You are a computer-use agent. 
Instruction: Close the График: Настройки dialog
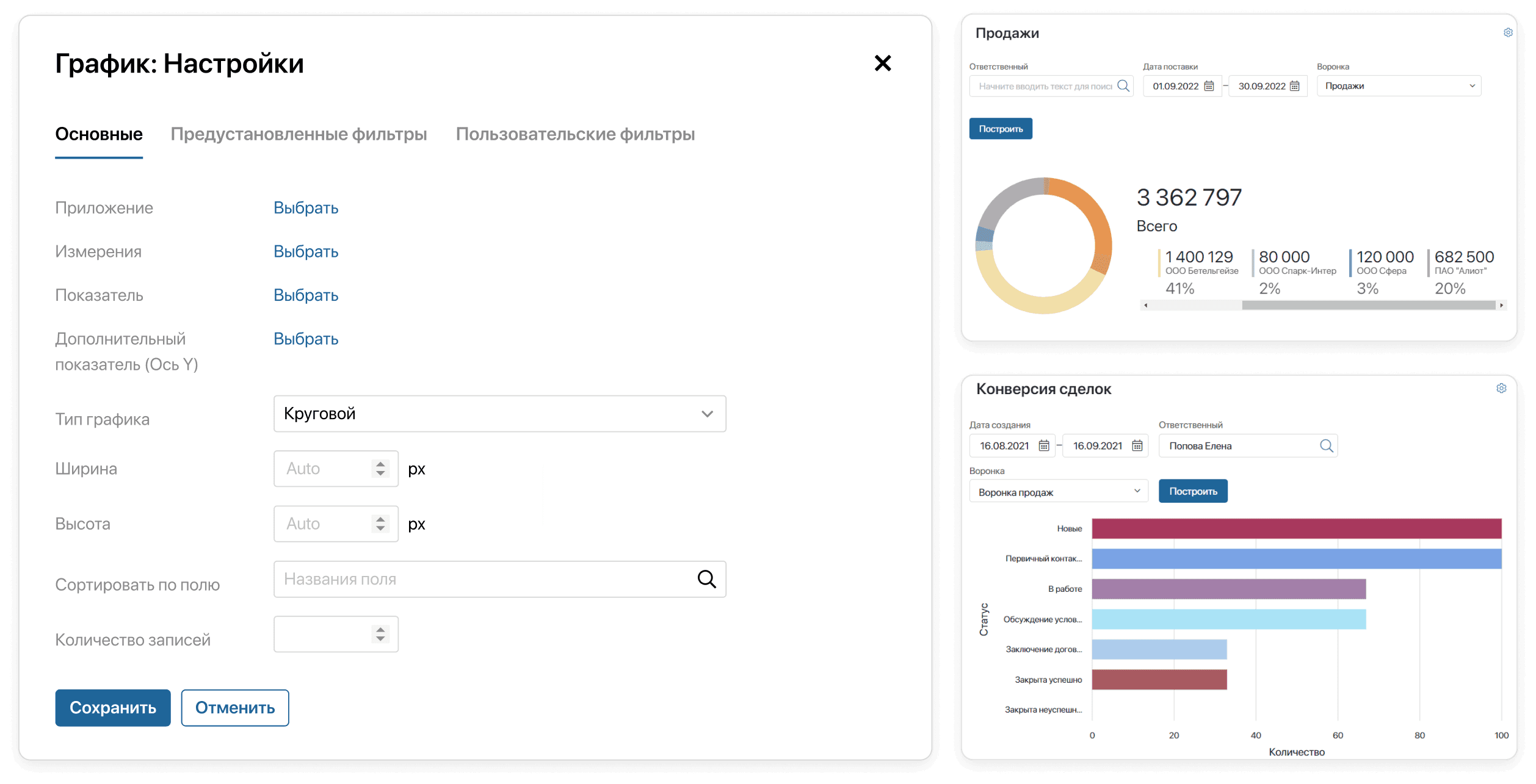click(883, 63)
